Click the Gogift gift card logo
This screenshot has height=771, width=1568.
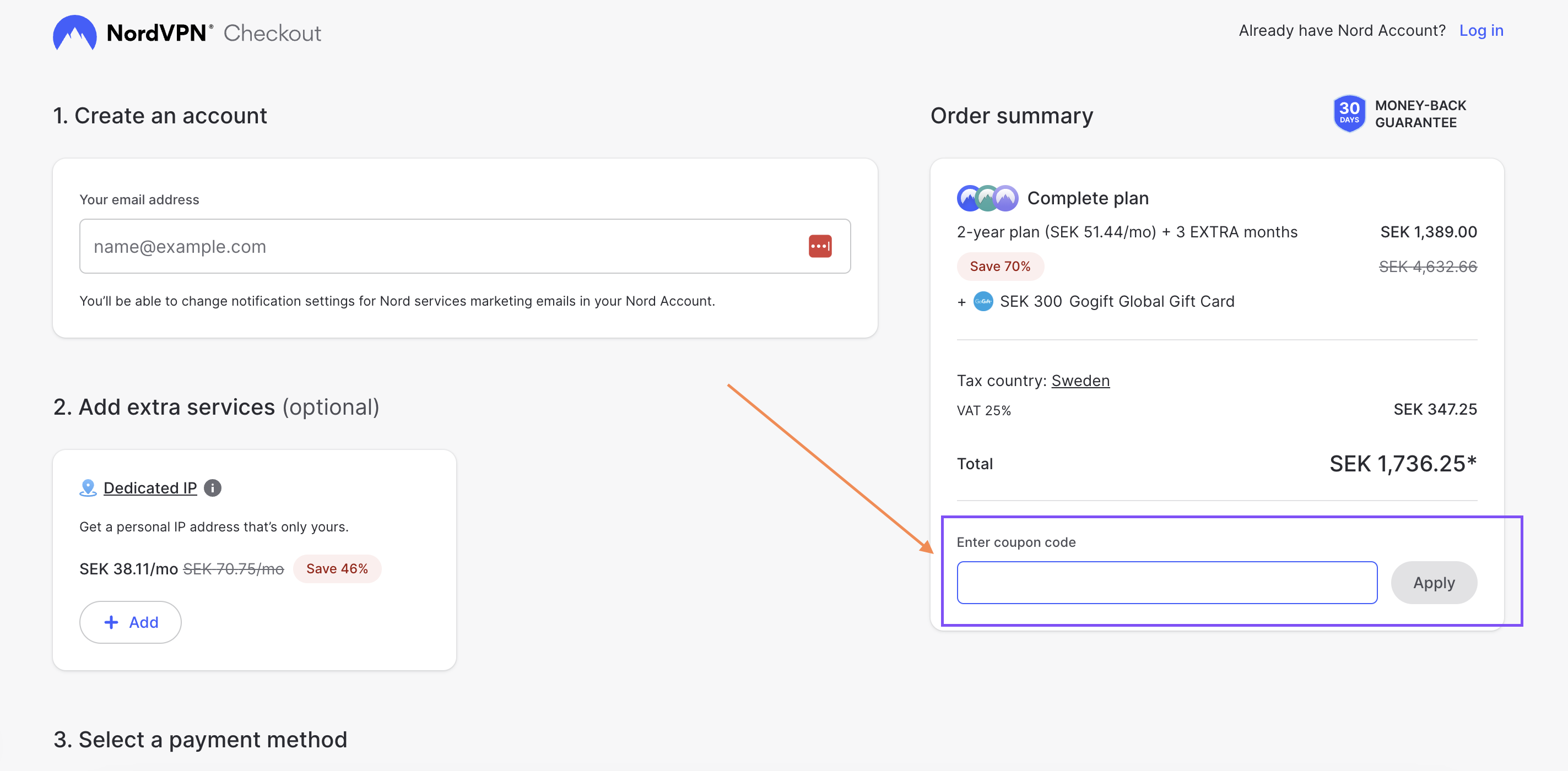[982, 301]
